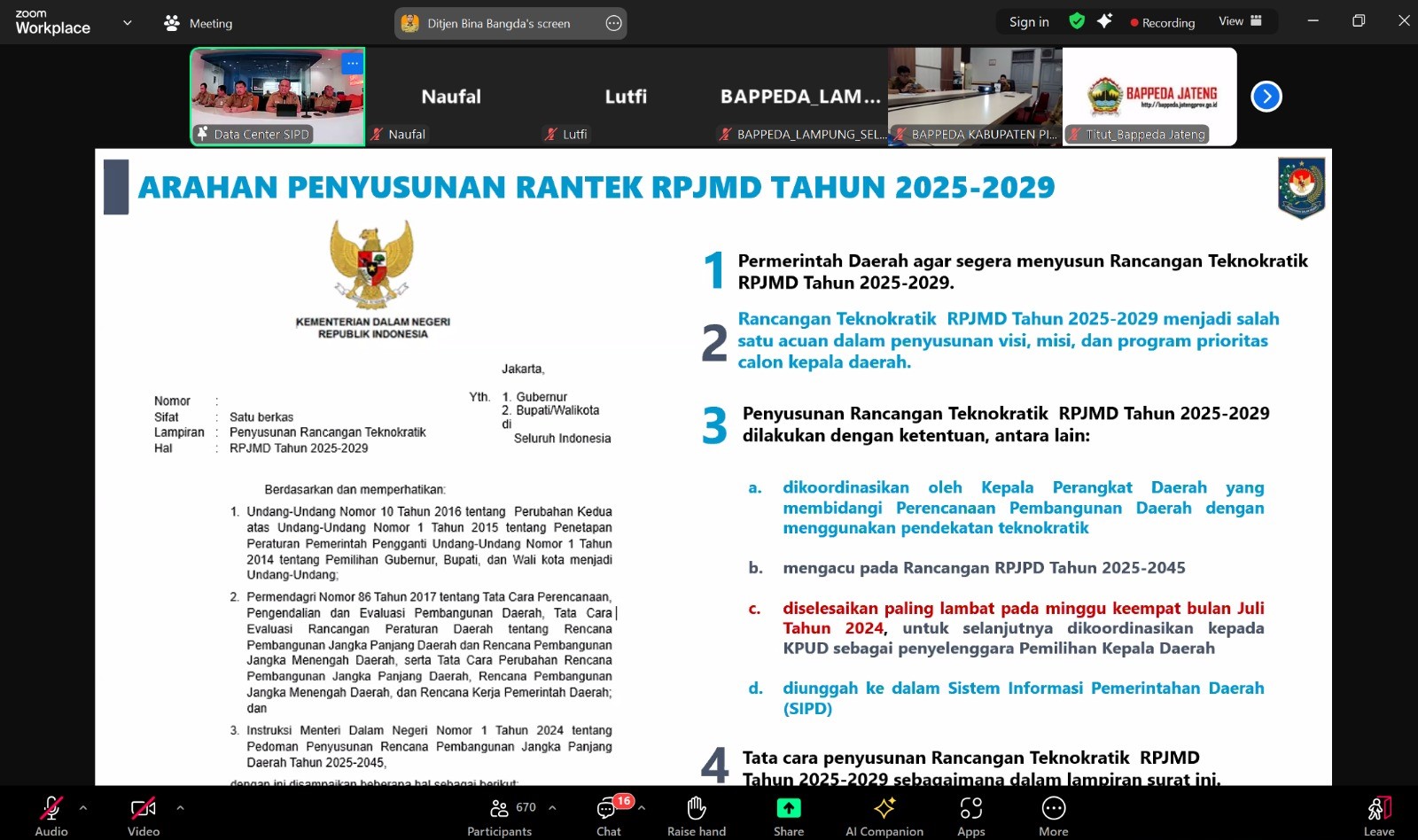Click the chat unread badge showing 16
Viewport: 1418px width, 840px height.
[624, 800]
